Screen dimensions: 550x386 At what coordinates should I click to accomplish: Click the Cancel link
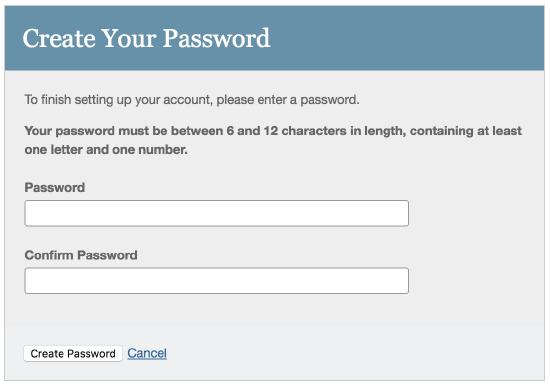pos(147,353)
